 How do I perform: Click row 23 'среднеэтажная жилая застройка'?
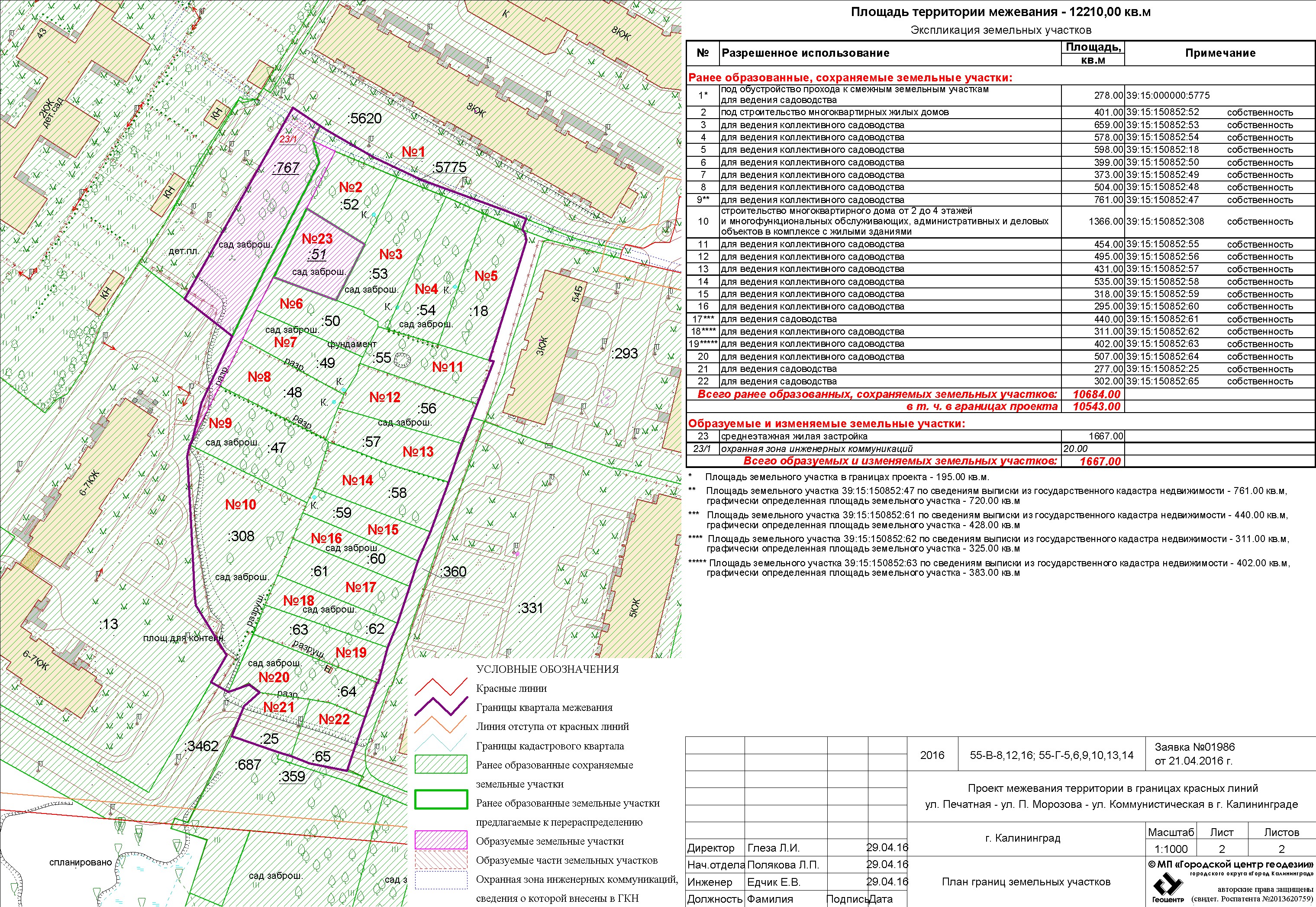tap(794, 436)
